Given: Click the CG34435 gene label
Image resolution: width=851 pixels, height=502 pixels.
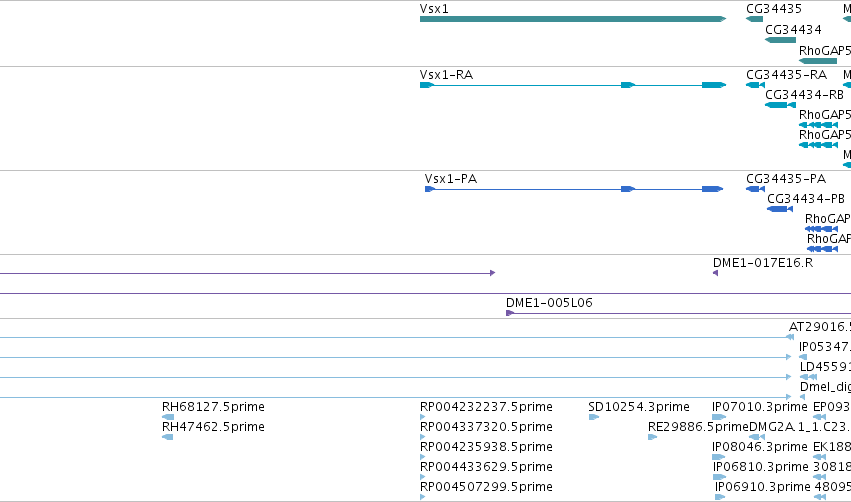Looking at the screenshot, I should pos(773,9).
